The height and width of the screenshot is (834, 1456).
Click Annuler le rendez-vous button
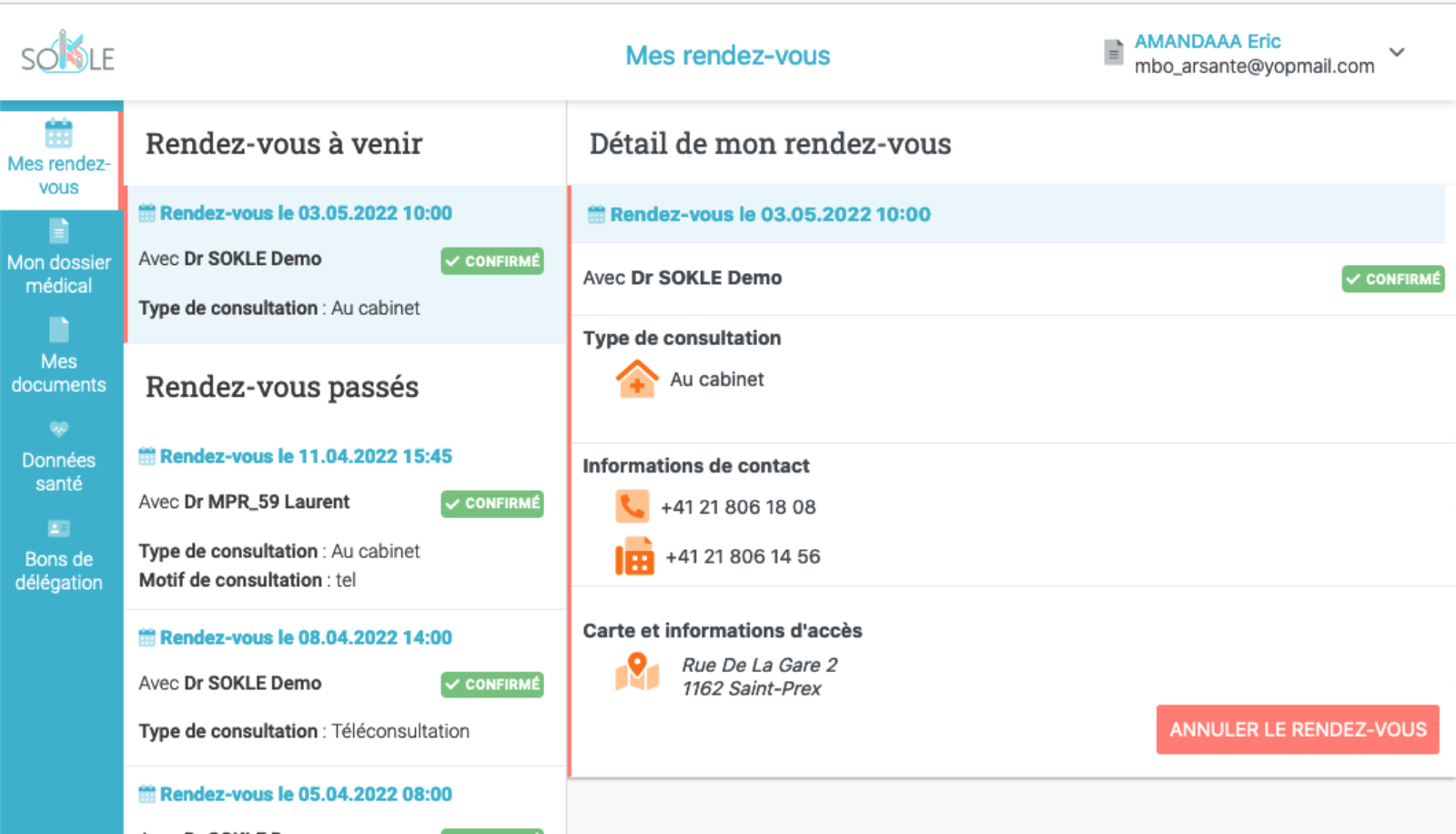[x=1298, y=729]
